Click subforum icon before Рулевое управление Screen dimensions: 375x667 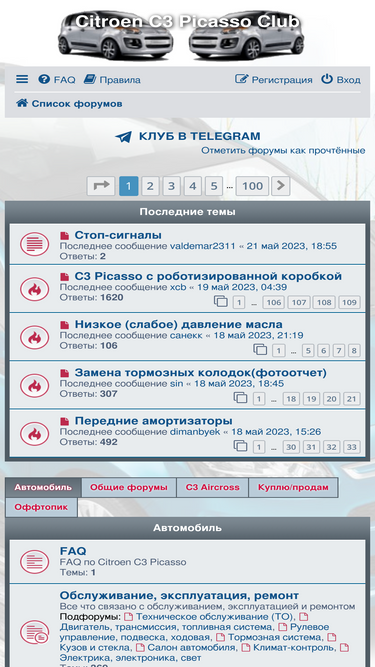[283, 627]
